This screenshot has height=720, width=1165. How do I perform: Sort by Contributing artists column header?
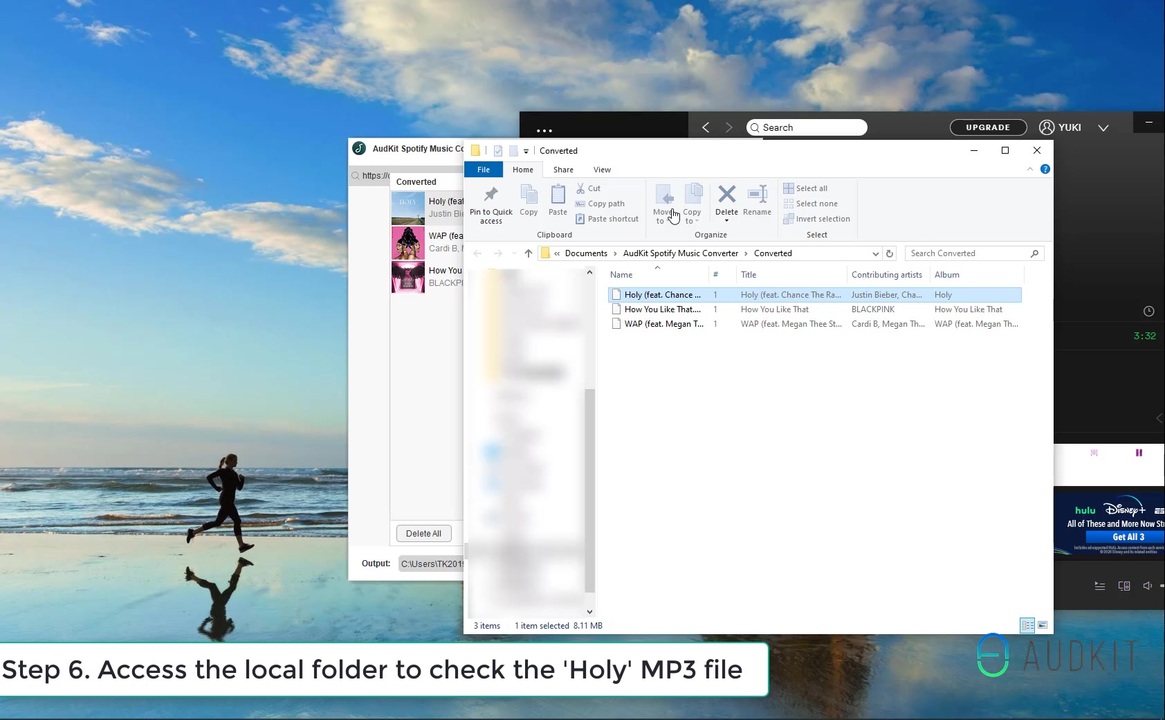pos(886,275)
